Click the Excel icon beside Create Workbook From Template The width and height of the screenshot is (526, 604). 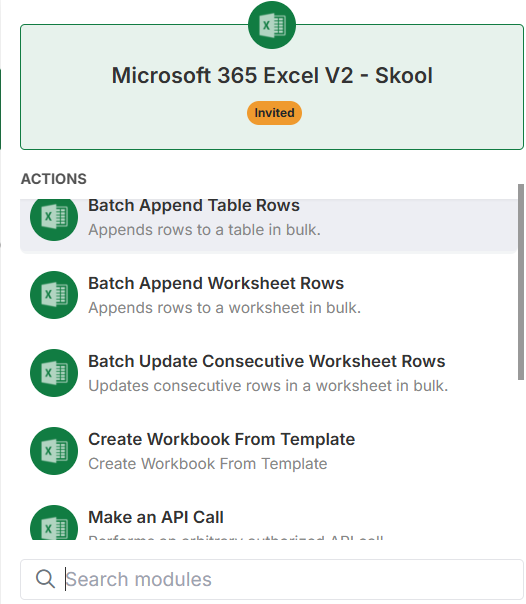pos(54,451)
